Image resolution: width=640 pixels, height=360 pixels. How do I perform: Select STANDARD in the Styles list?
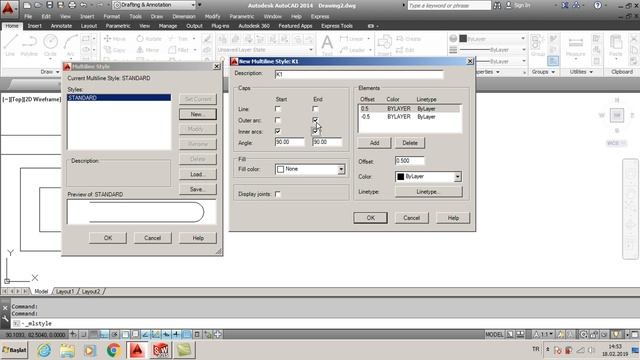pyautogui.click(x=119, y=98)
